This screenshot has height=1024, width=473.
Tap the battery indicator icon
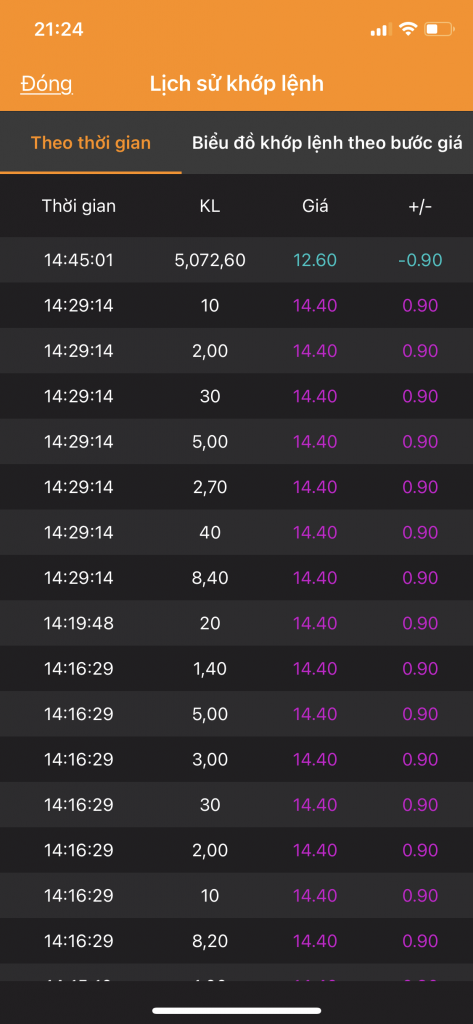coord(438,29)
